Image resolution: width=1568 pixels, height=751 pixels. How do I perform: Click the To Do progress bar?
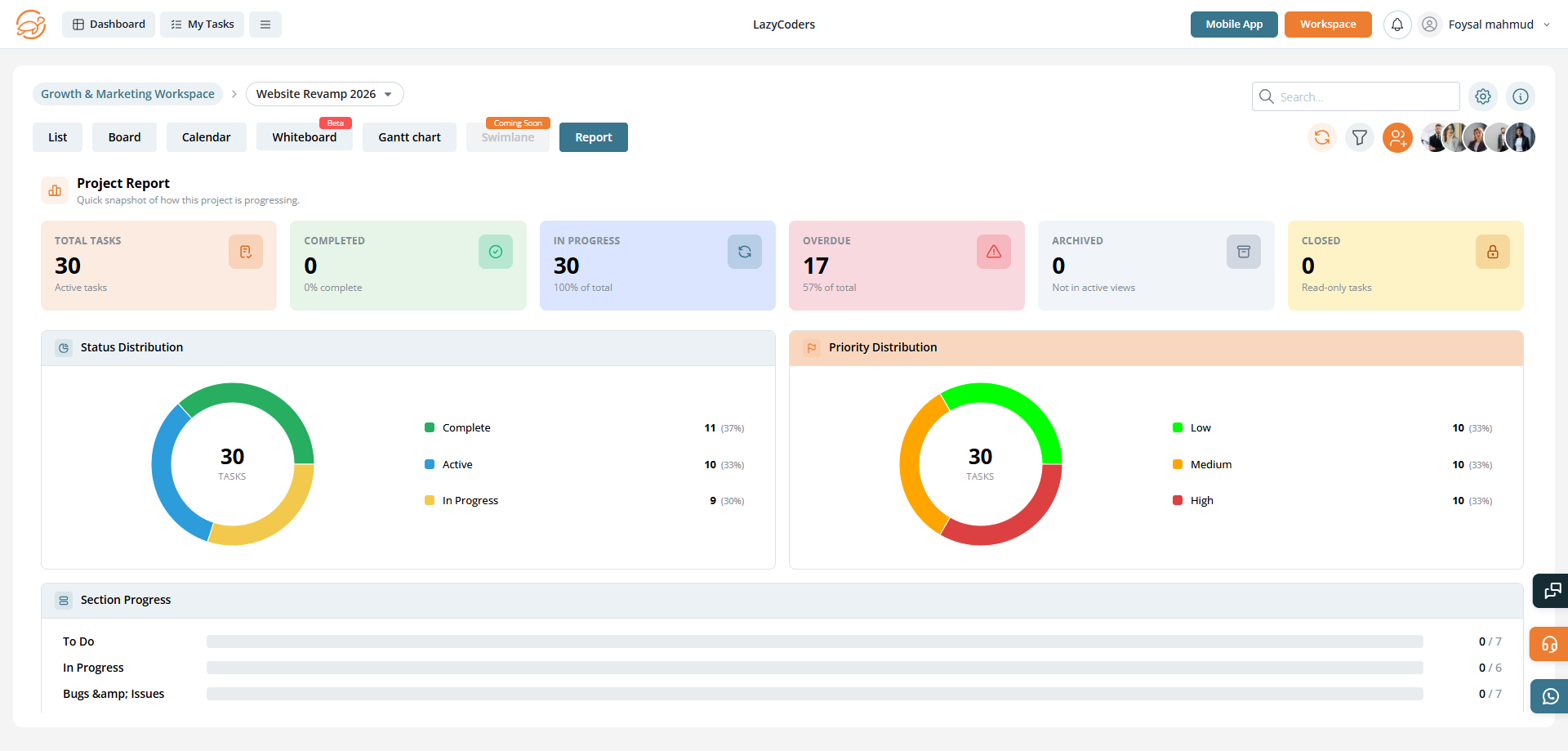click(814, 641)
